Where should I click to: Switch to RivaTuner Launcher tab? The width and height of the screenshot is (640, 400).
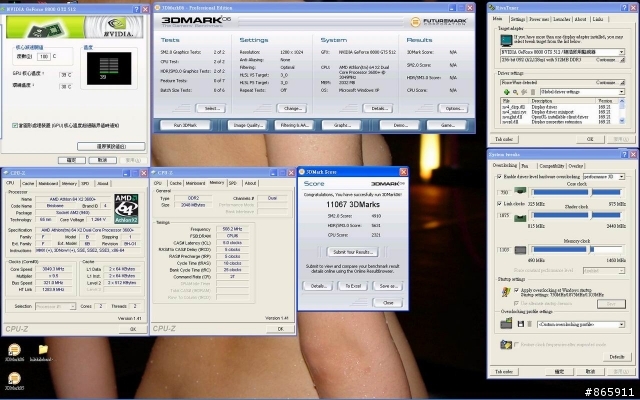(x=562, y=19)
